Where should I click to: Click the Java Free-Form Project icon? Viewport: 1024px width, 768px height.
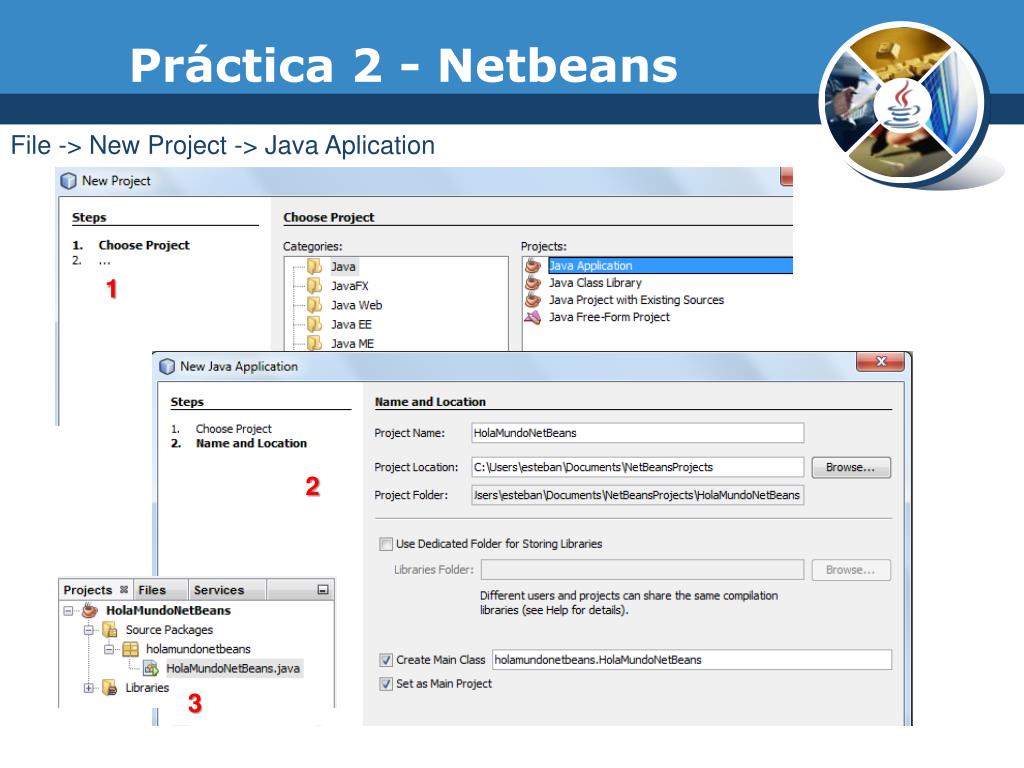(x=533, y=317)
